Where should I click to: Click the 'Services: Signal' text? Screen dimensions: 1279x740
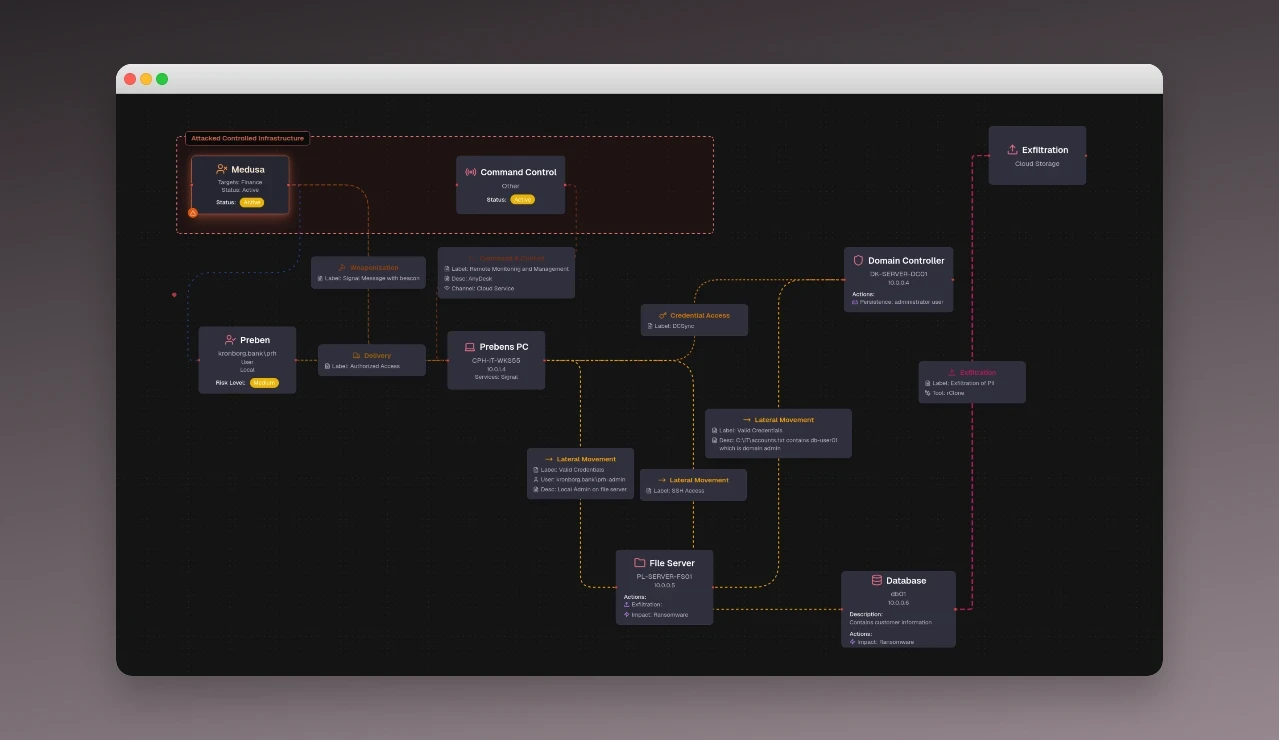pyautogui.click(x=496, y=377)
